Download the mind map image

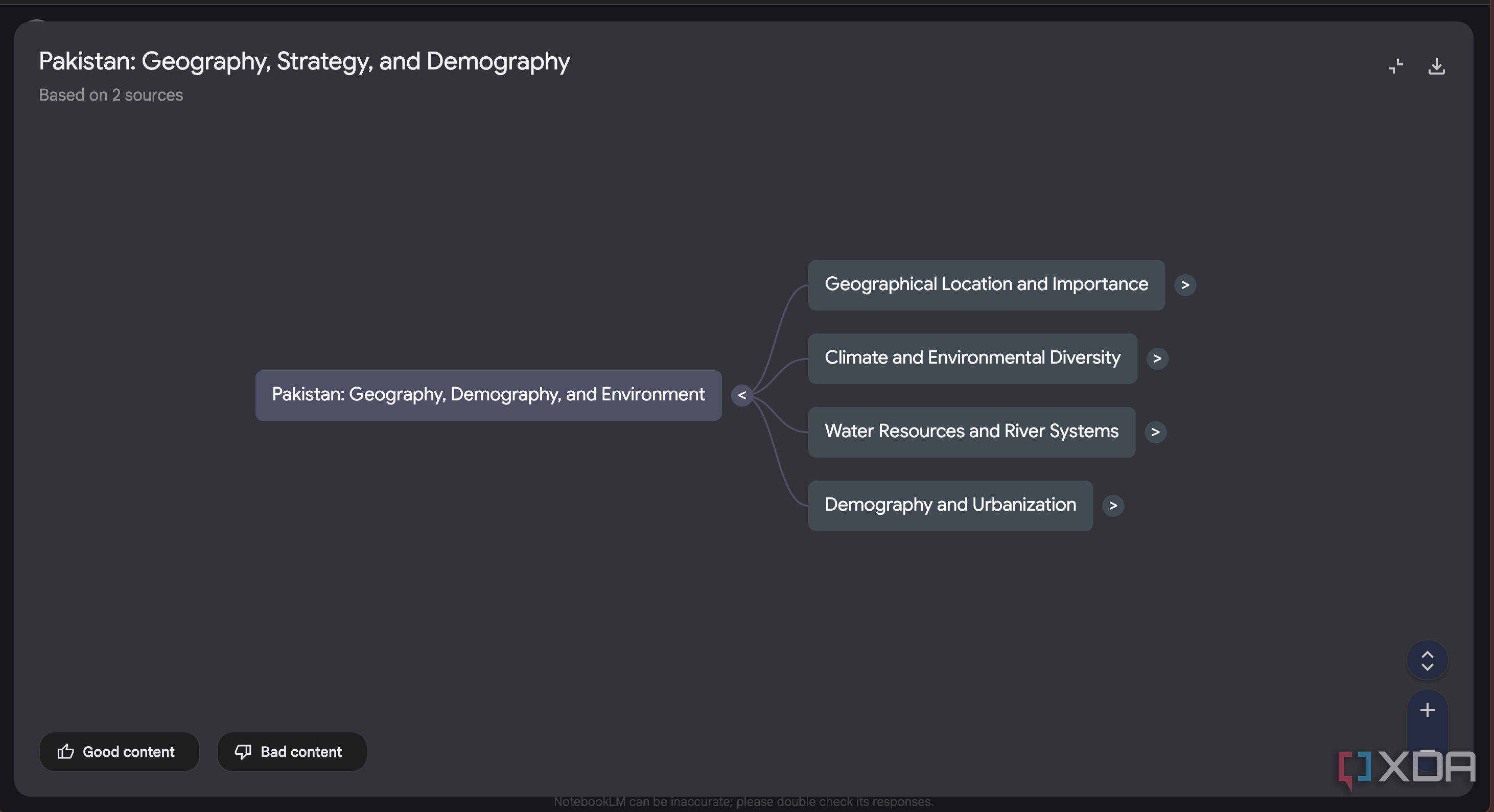coord(1436,67)
